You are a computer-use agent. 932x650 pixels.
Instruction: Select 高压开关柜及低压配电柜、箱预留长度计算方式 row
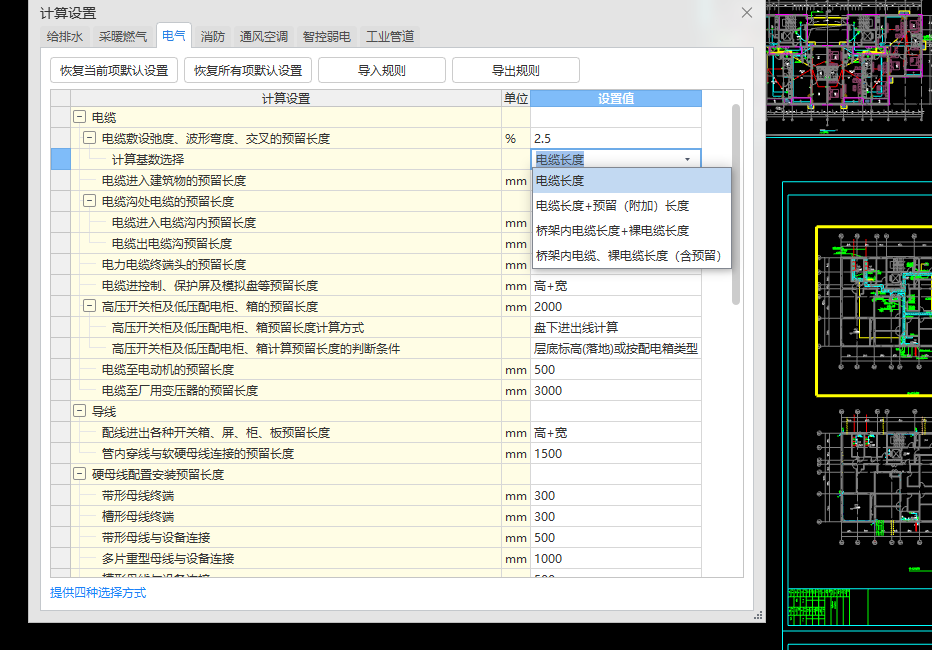pyautogui.click(x=286, y=327)
